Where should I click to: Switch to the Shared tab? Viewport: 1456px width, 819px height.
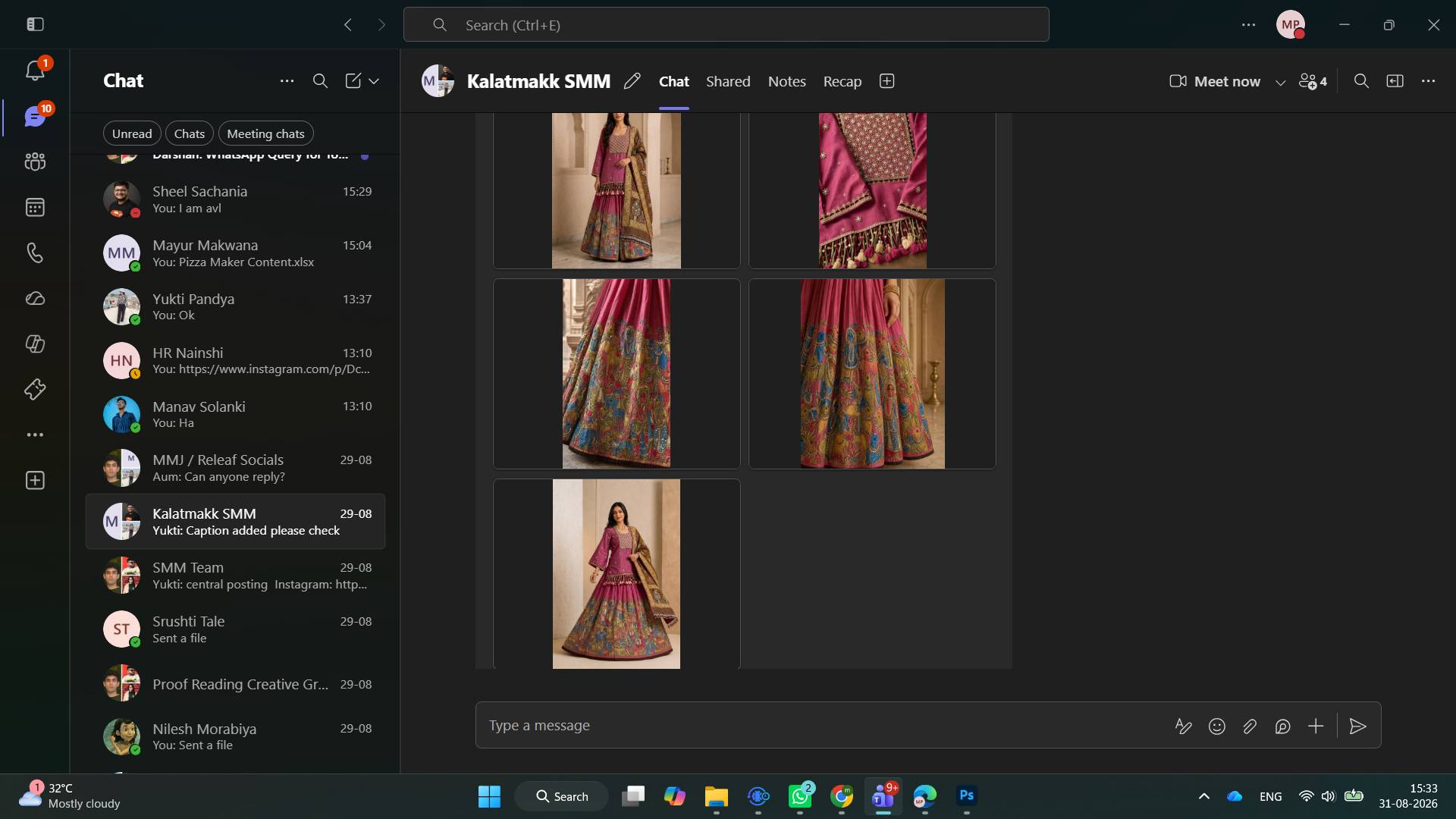tap(728, 81)
